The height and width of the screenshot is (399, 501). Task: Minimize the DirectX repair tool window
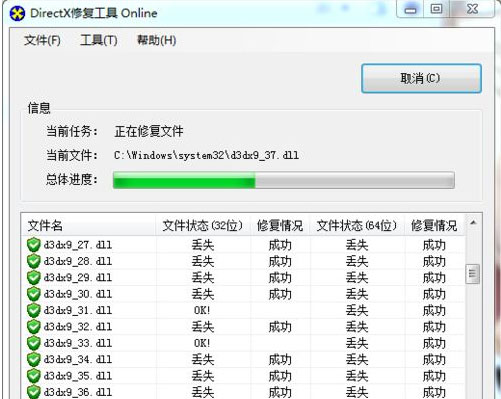[410, 9]
